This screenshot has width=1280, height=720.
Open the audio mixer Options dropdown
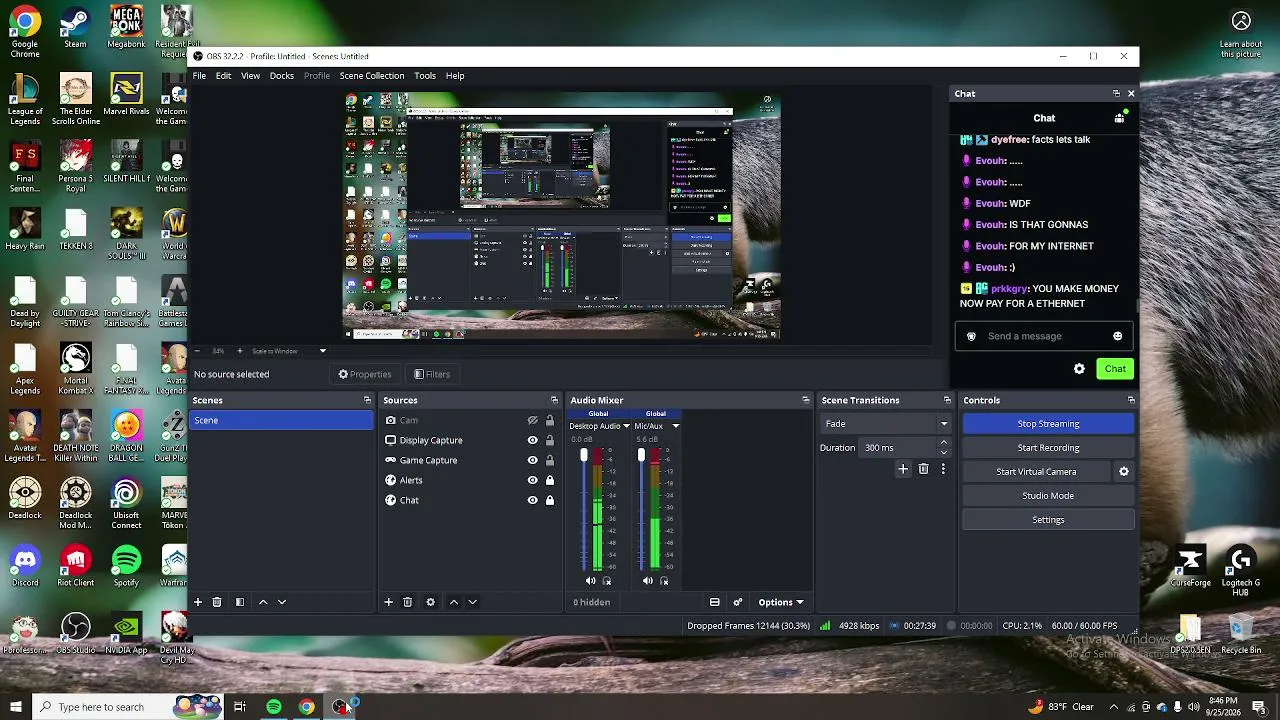[x=781, y=602]
